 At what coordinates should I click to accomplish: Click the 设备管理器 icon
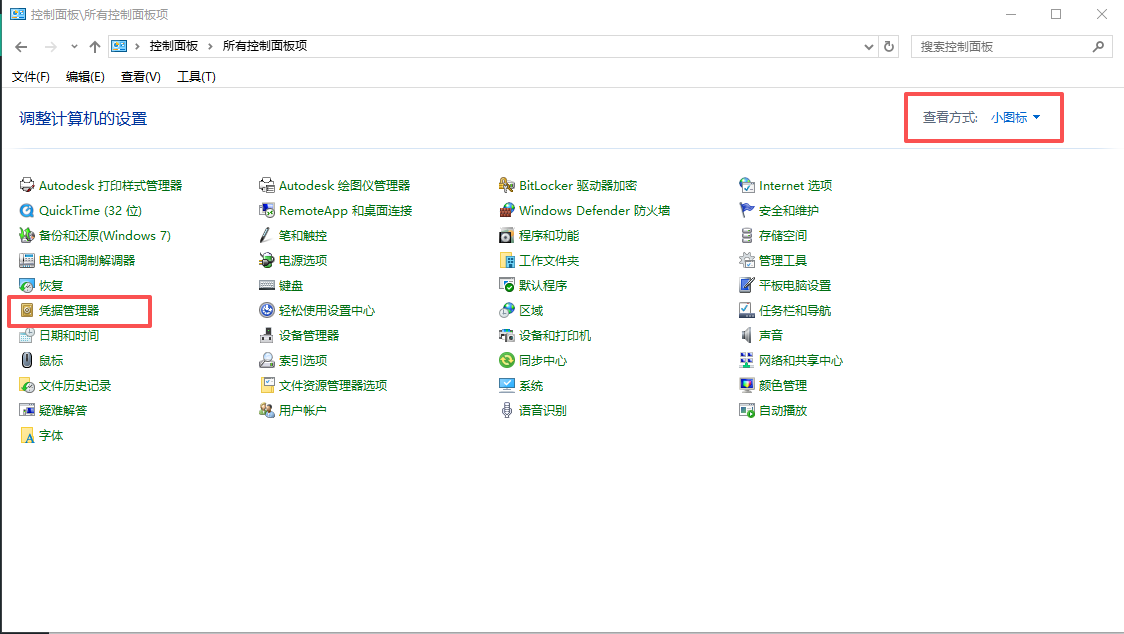coord(267,335)
